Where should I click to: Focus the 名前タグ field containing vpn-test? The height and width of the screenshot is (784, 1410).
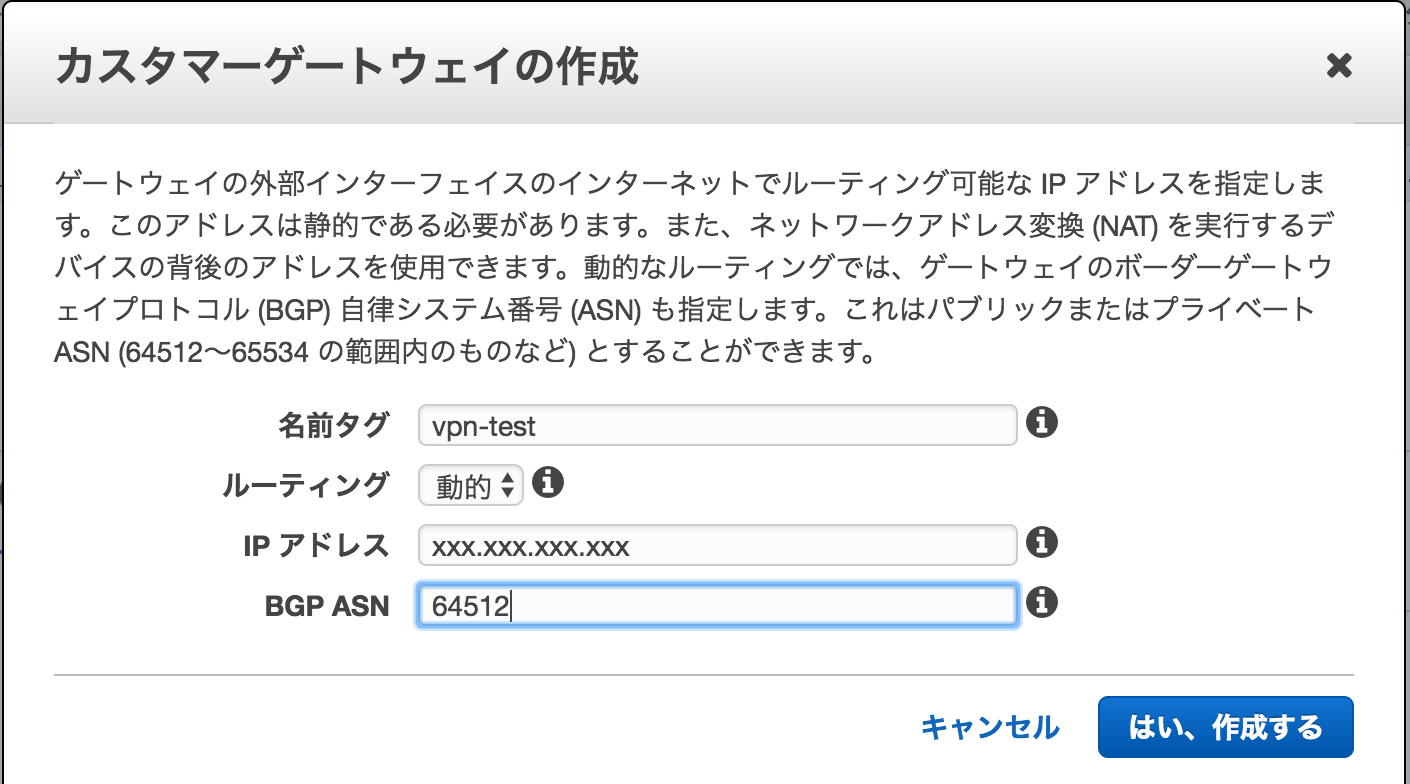[717, 425]
